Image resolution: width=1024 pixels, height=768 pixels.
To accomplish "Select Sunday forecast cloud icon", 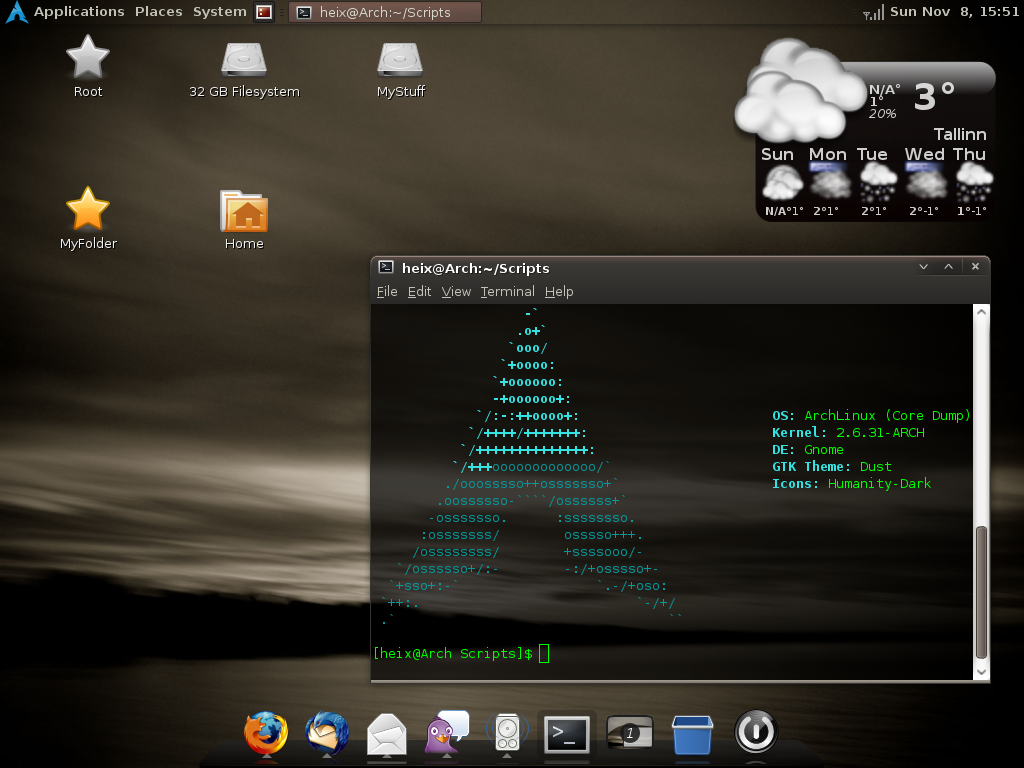I will (782, 184).
